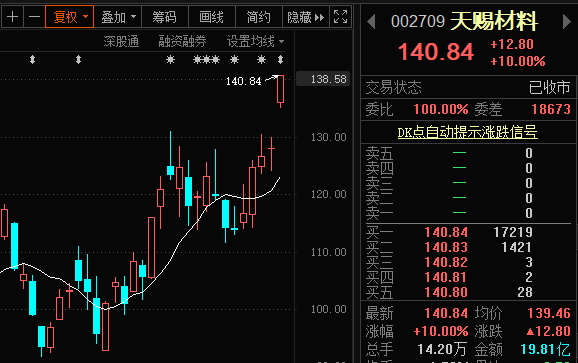This screenshot has height=363, width=578.
Task: Click the triple-star event marker
Action: [x=206, y=59]
